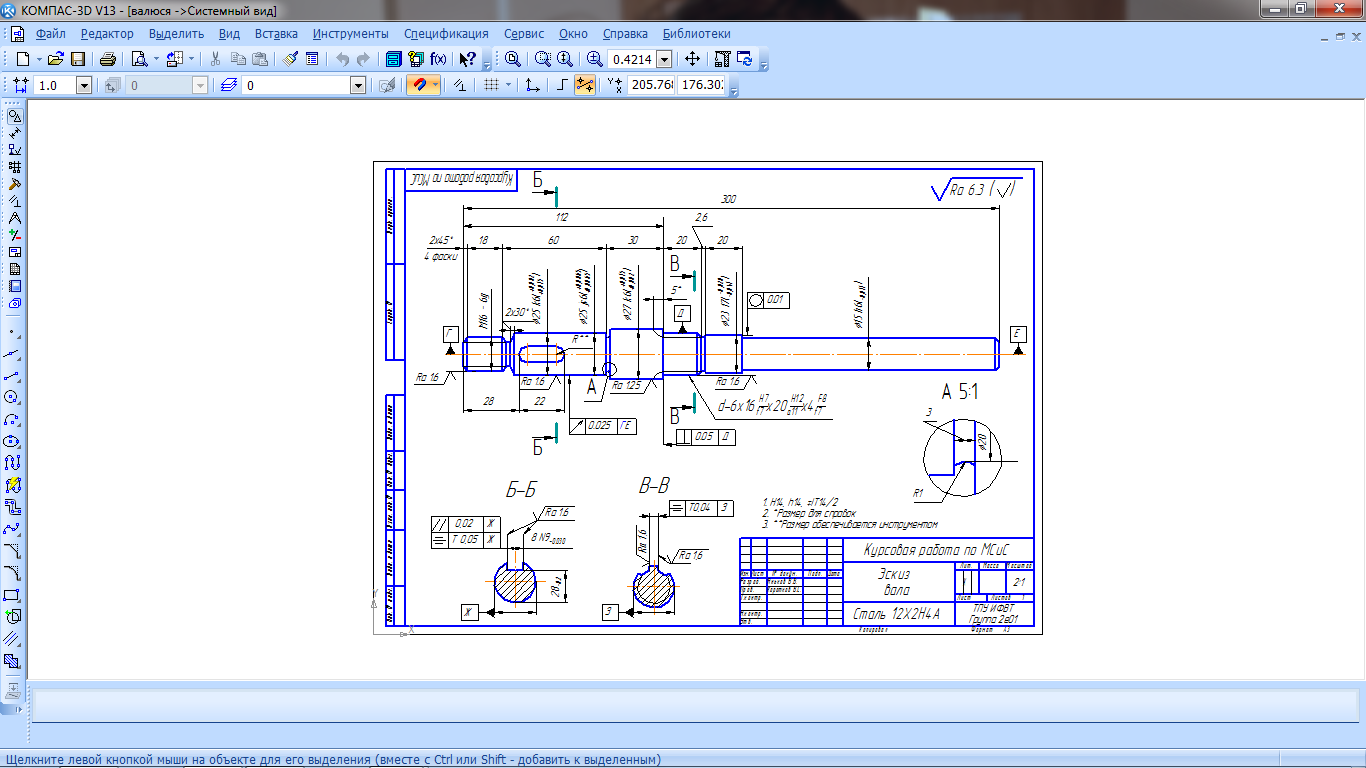This screenshot has height=768, width=1366.
Task: Toggle the global snaps magnet button
Action: coord(420,86)
